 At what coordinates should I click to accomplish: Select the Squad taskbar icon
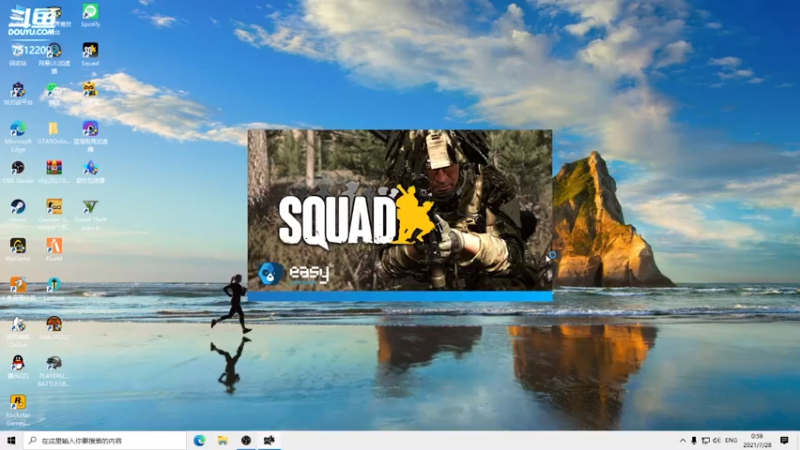(269, 440)
